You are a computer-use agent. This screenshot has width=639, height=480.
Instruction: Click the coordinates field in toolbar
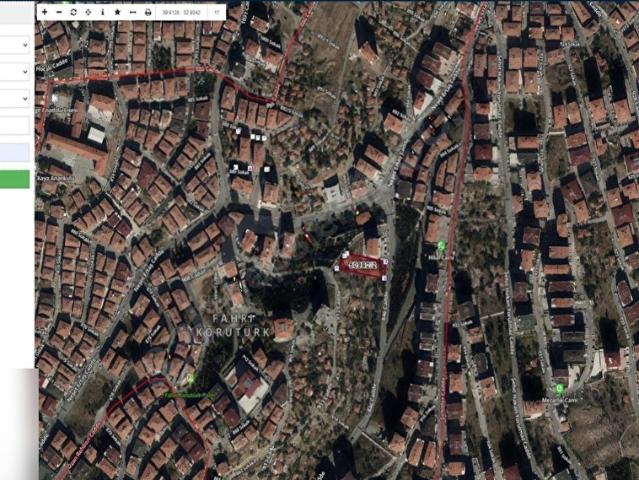click(182, 12)
